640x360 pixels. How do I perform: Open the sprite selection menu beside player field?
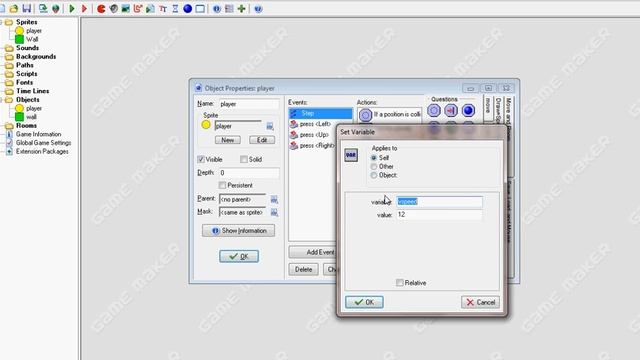270,126
